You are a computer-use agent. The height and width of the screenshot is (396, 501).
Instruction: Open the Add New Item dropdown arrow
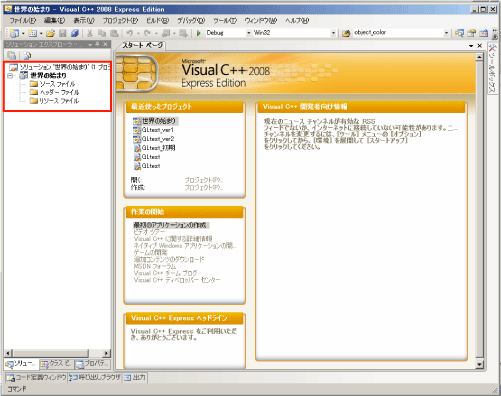[x=41, y=33]
